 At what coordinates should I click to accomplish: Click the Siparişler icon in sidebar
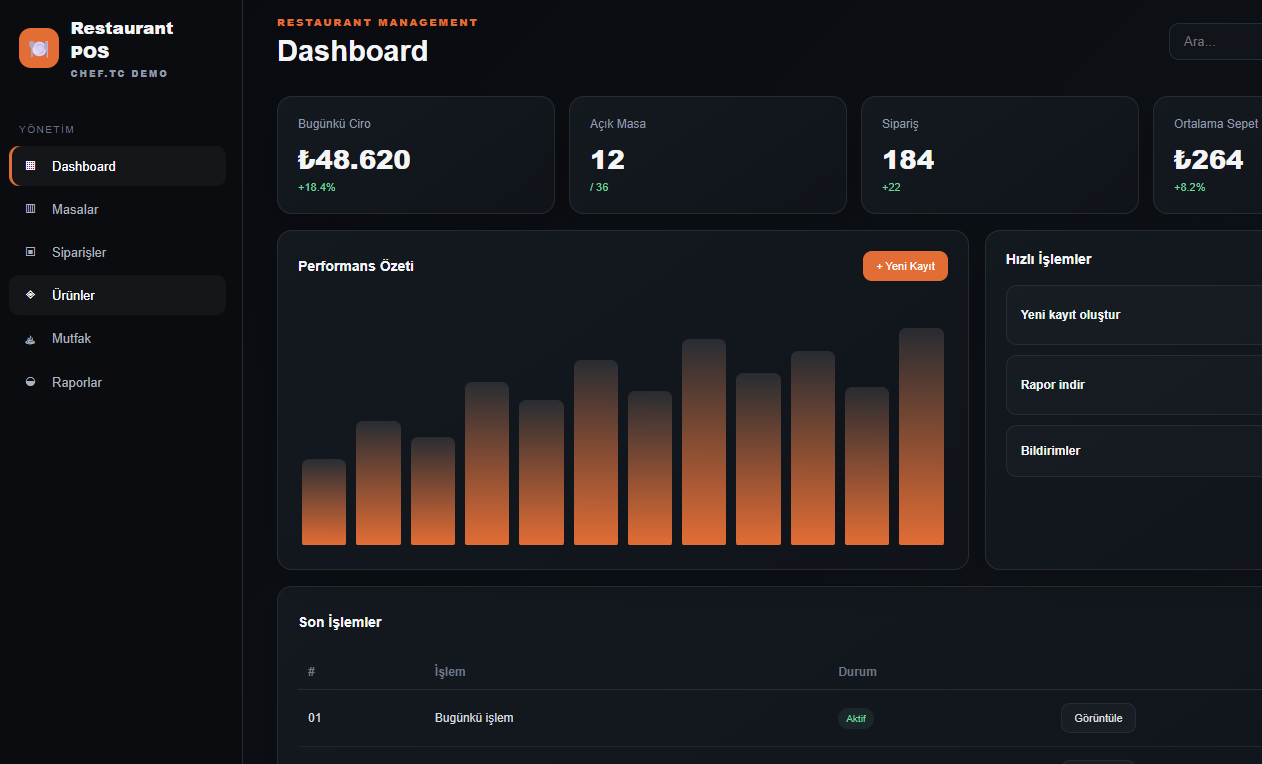[x=30, y=252]
